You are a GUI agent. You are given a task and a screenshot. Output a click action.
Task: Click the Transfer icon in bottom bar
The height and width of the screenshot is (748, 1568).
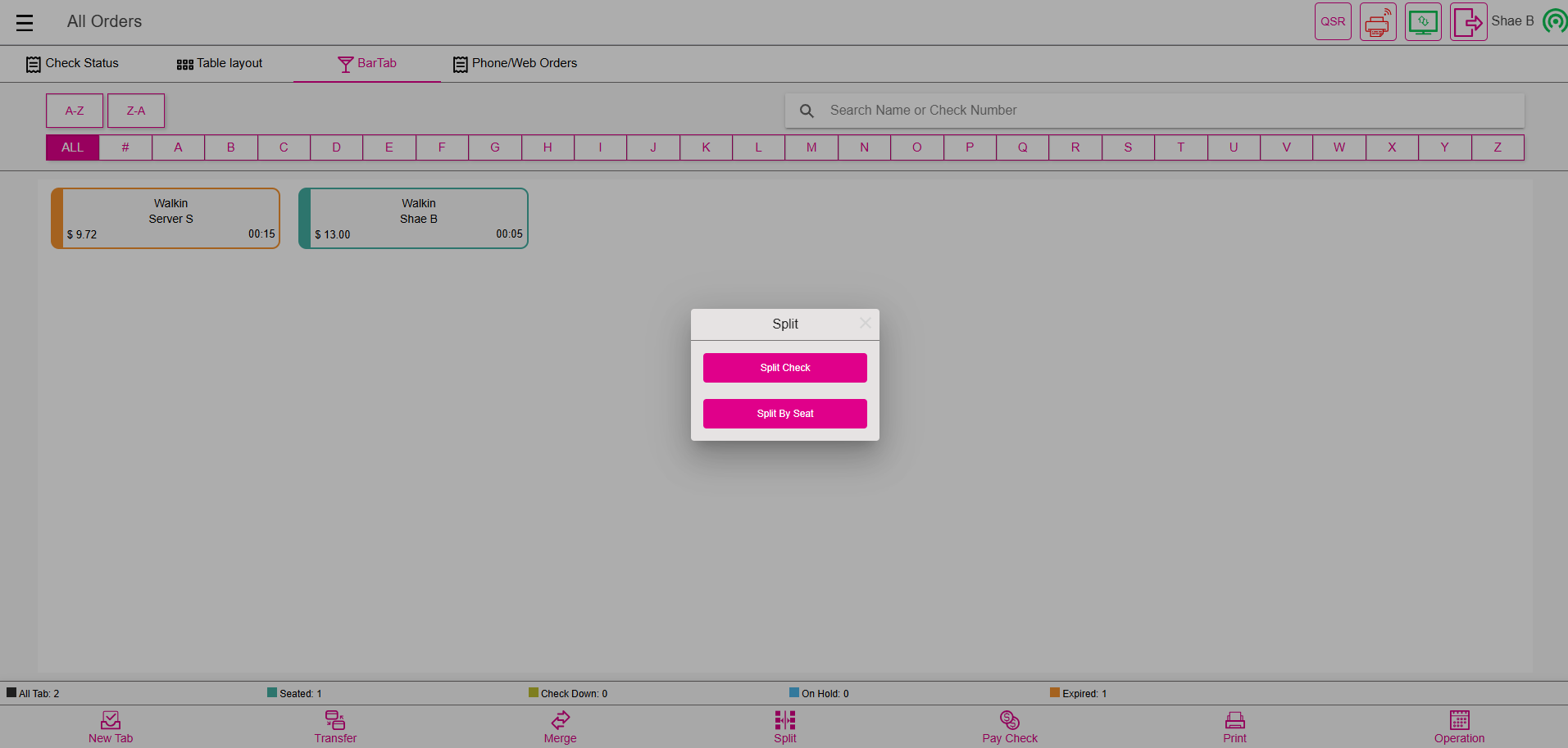[335, 721]
